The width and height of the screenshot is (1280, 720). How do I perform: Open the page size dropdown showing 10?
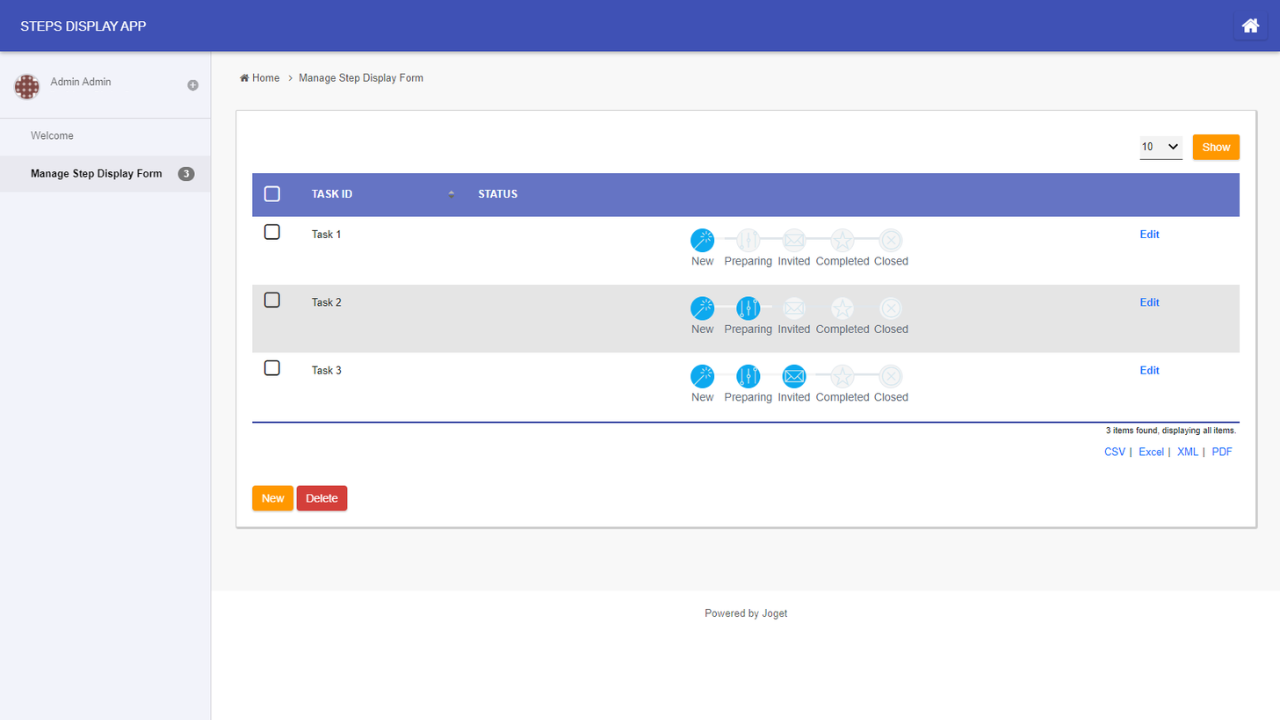(1161, 147)
